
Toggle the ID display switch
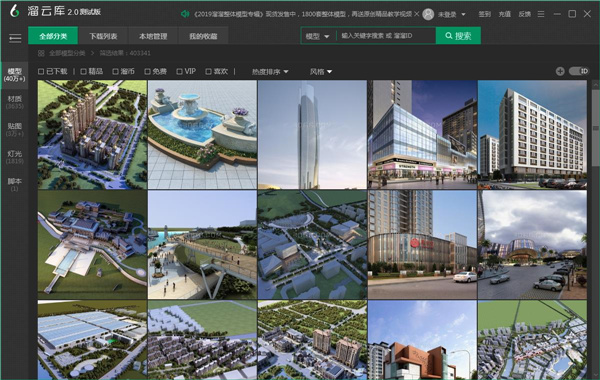tap(578, 71)
